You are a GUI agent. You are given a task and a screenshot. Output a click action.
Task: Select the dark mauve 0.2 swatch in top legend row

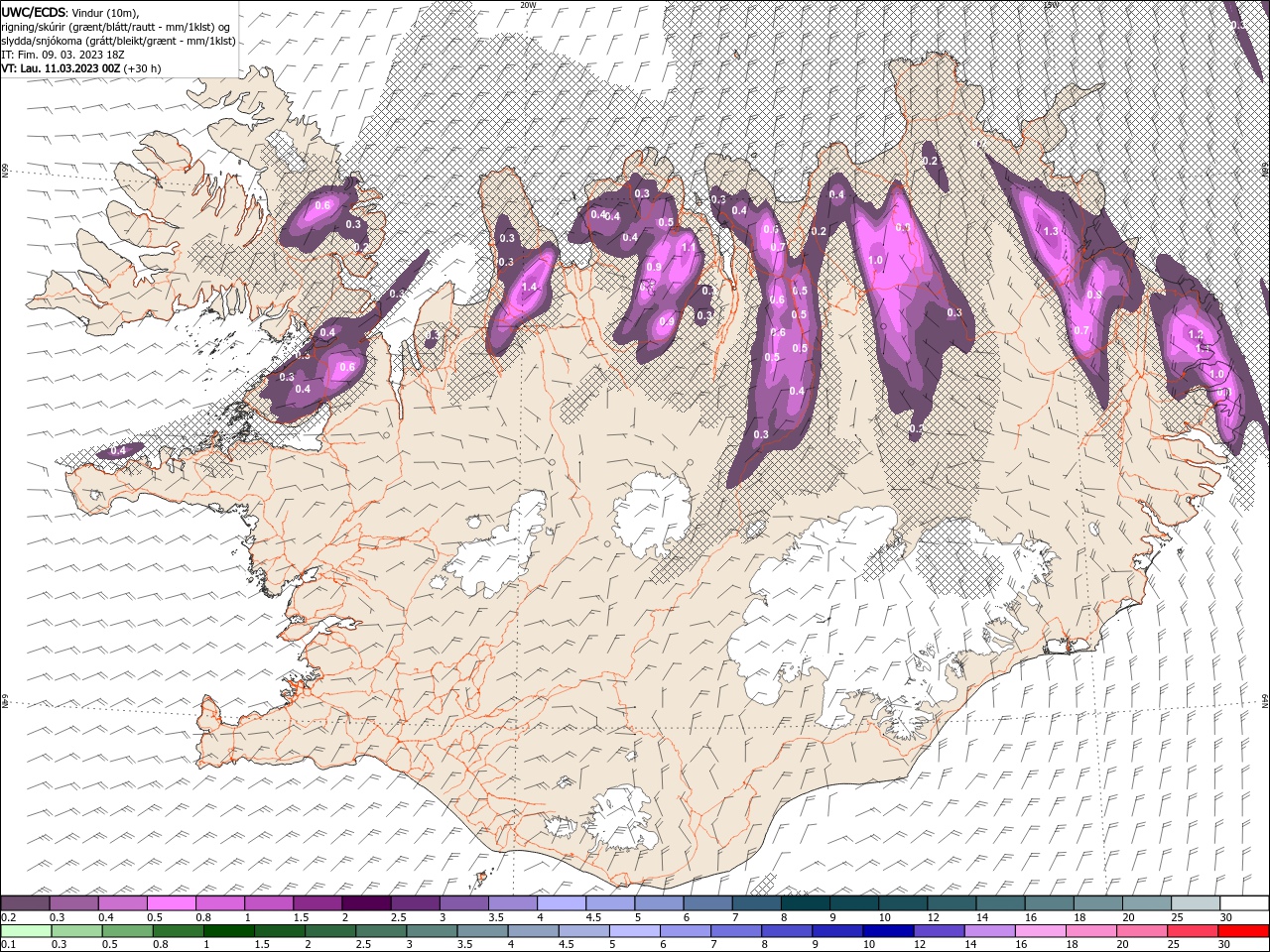pyautogui.click(x=25, y=903)
